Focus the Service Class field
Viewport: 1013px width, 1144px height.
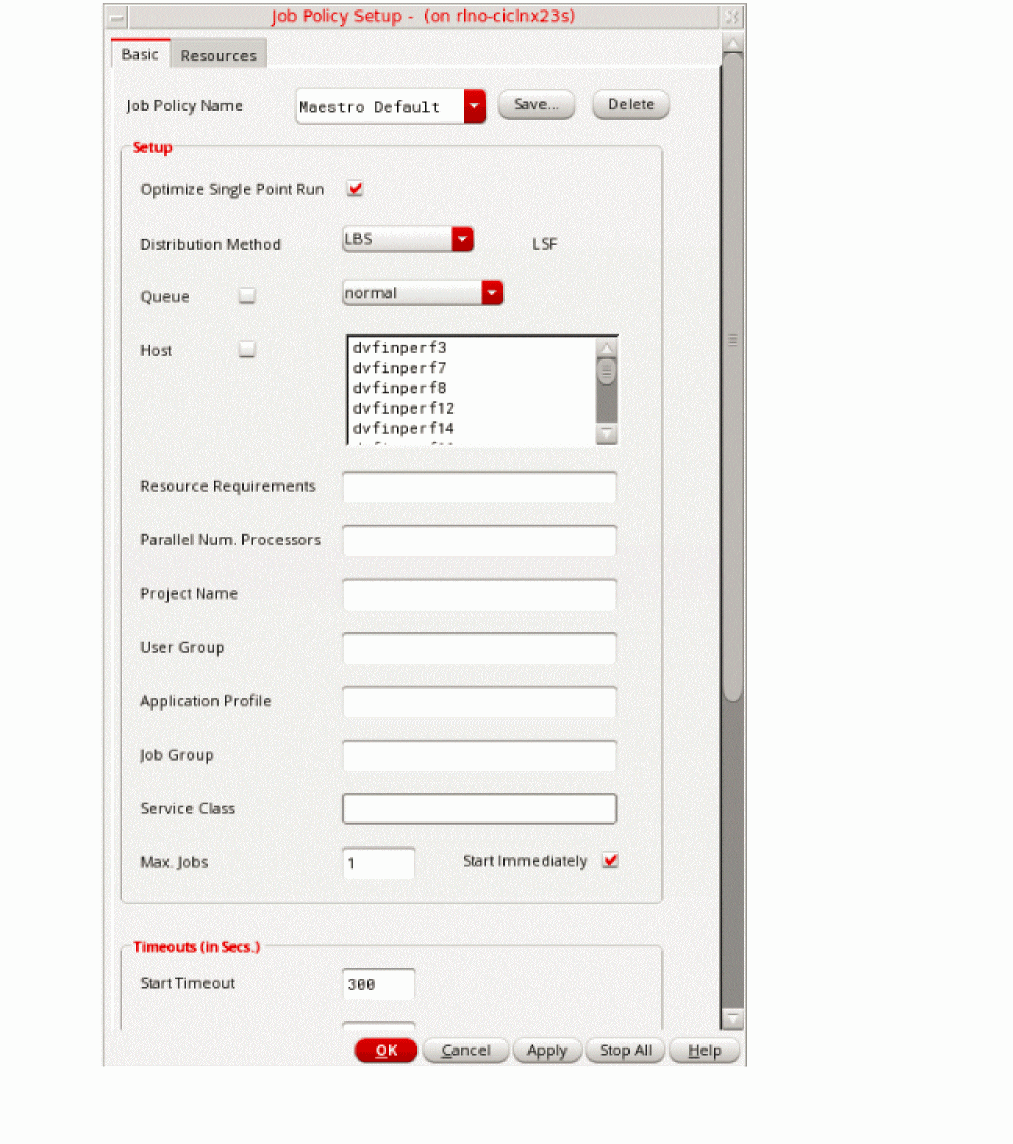tap(479, 809)
